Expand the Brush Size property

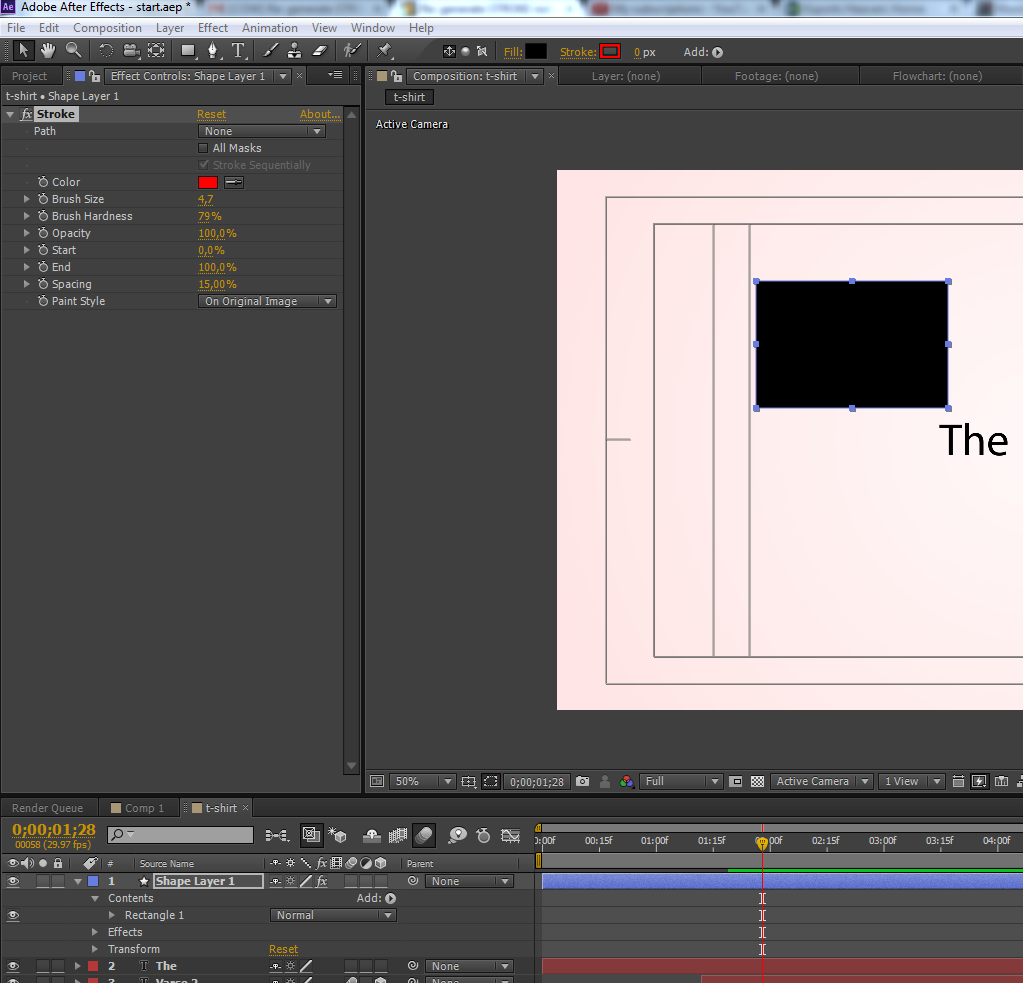pos(26,199)
